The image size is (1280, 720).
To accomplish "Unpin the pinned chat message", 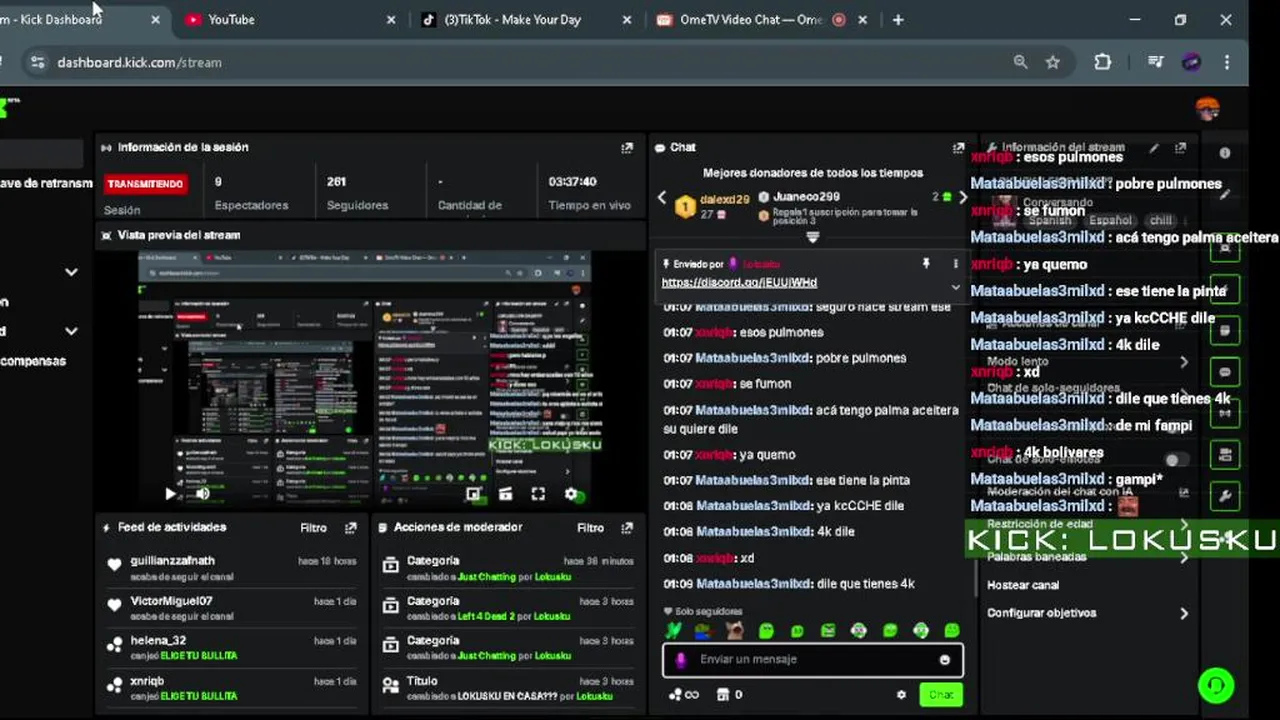I will 926,263.
